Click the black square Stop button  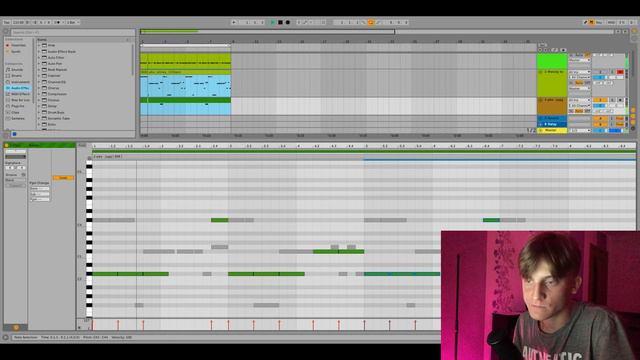(x=280, y=22)
